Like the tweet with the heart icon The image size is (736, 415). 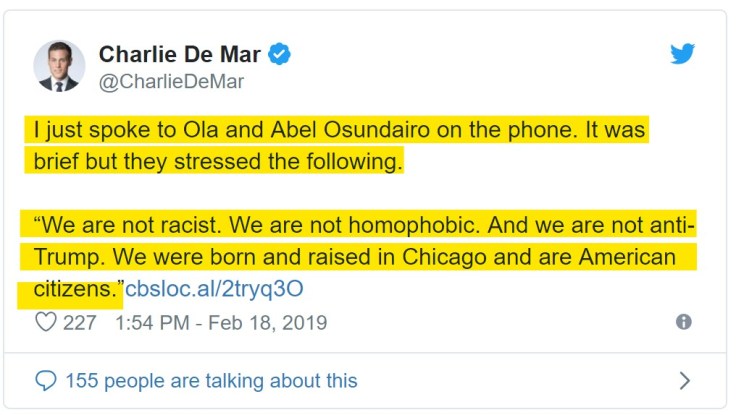46,322
